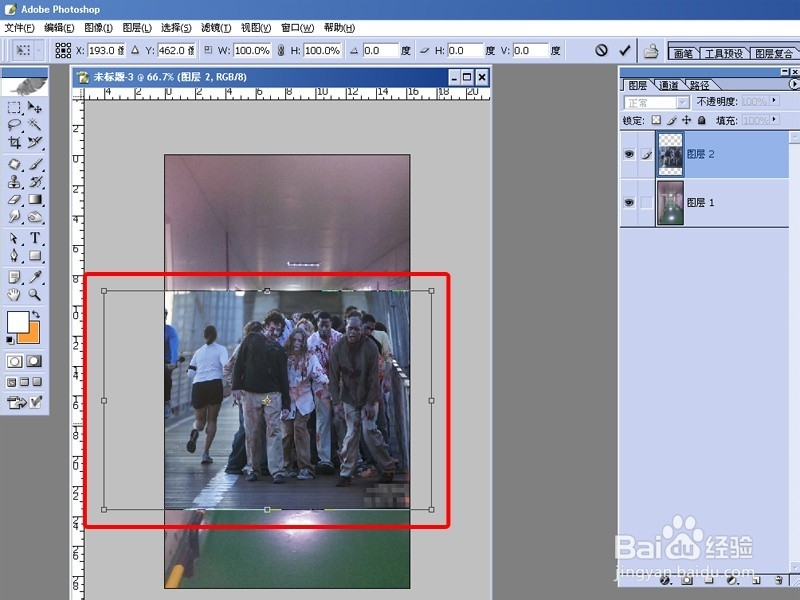
Task: Select the Healing Brush tool
Action: point(14,164)
